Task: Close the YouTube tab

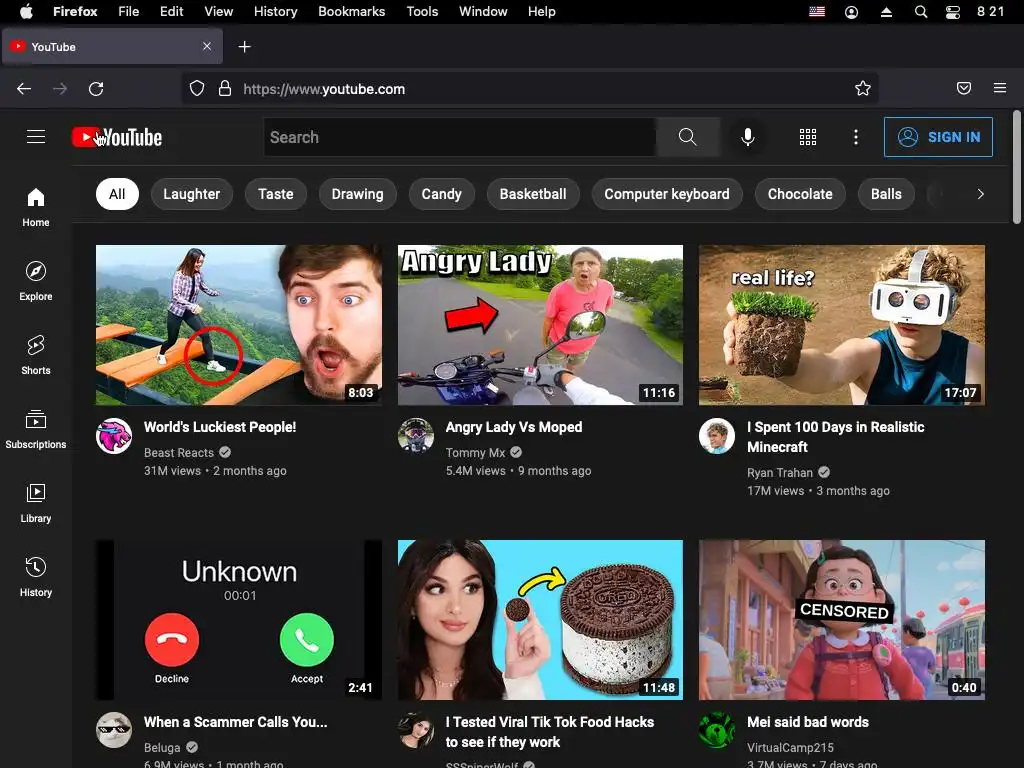Action: [207, 46]
